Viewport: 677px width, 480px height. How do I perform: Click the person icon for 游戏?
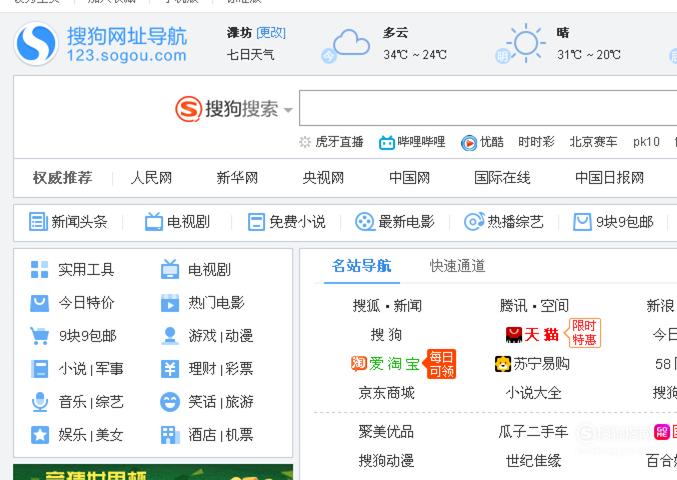coord(170,336)
